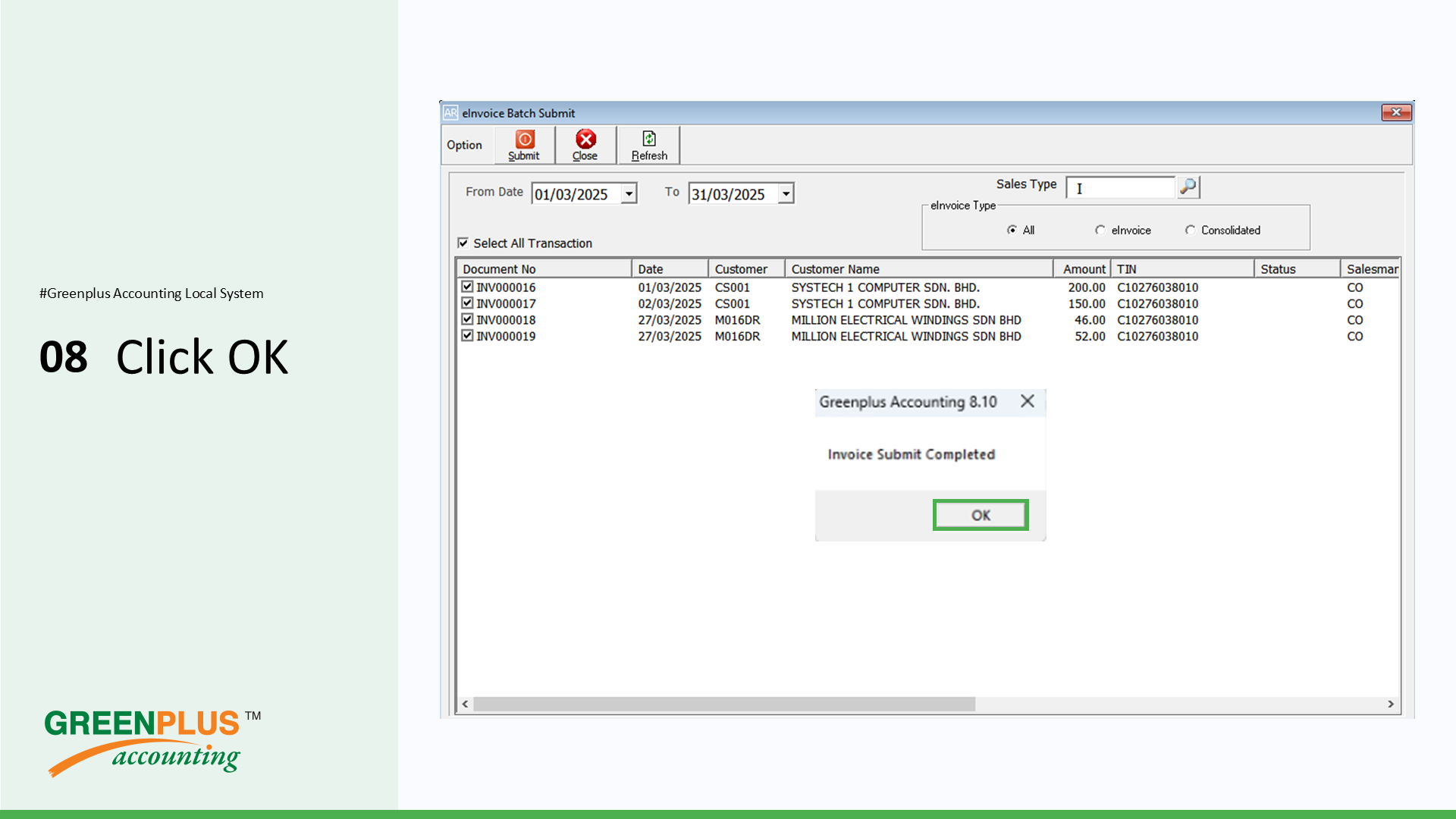1456x819 pixels.
Task: Click the amount 200.00
Action: pyautogui.click(x=1087, y=287)
